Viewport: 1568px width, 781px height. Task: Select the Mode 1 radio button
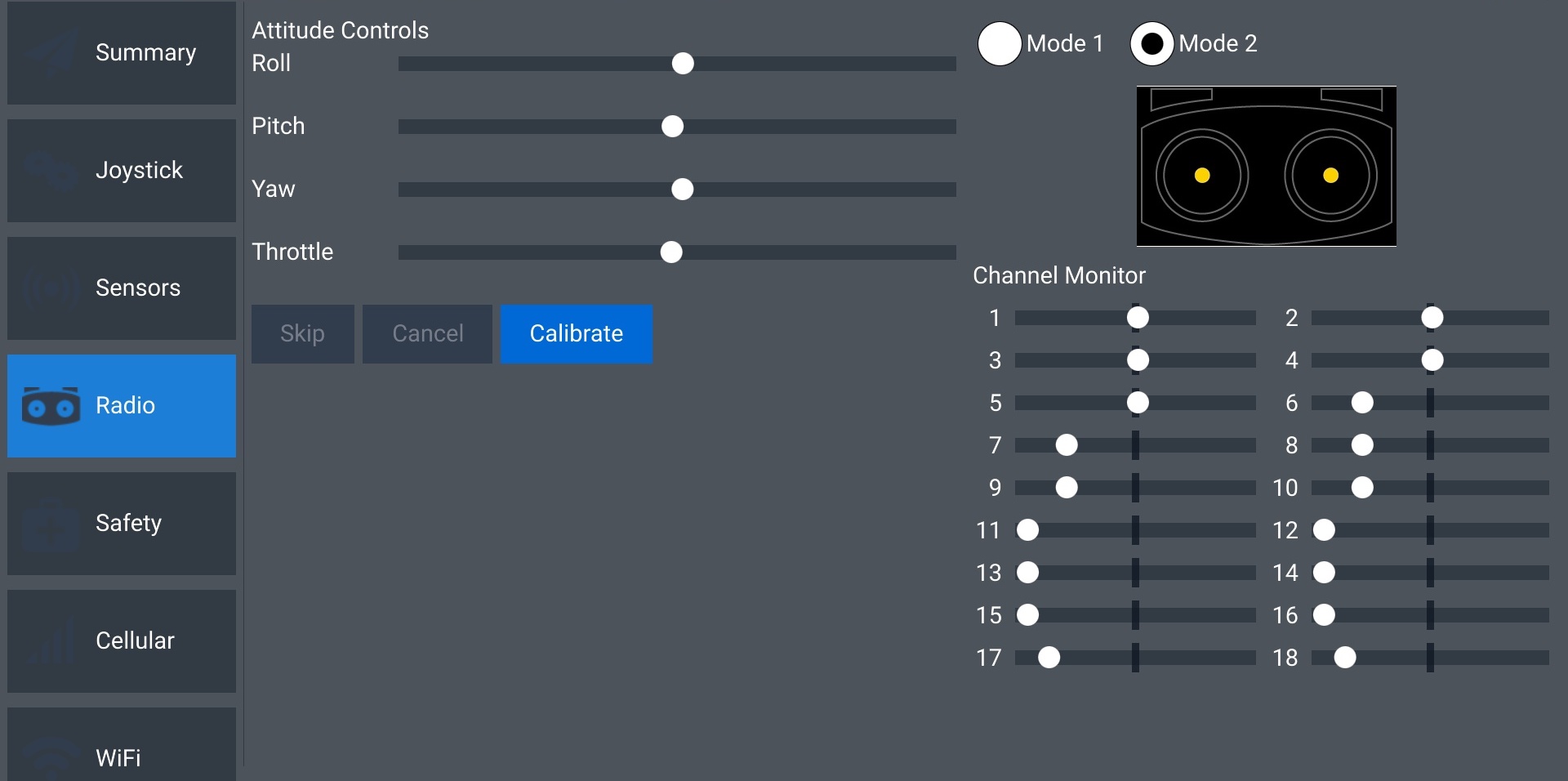[x=1000, y=43]
